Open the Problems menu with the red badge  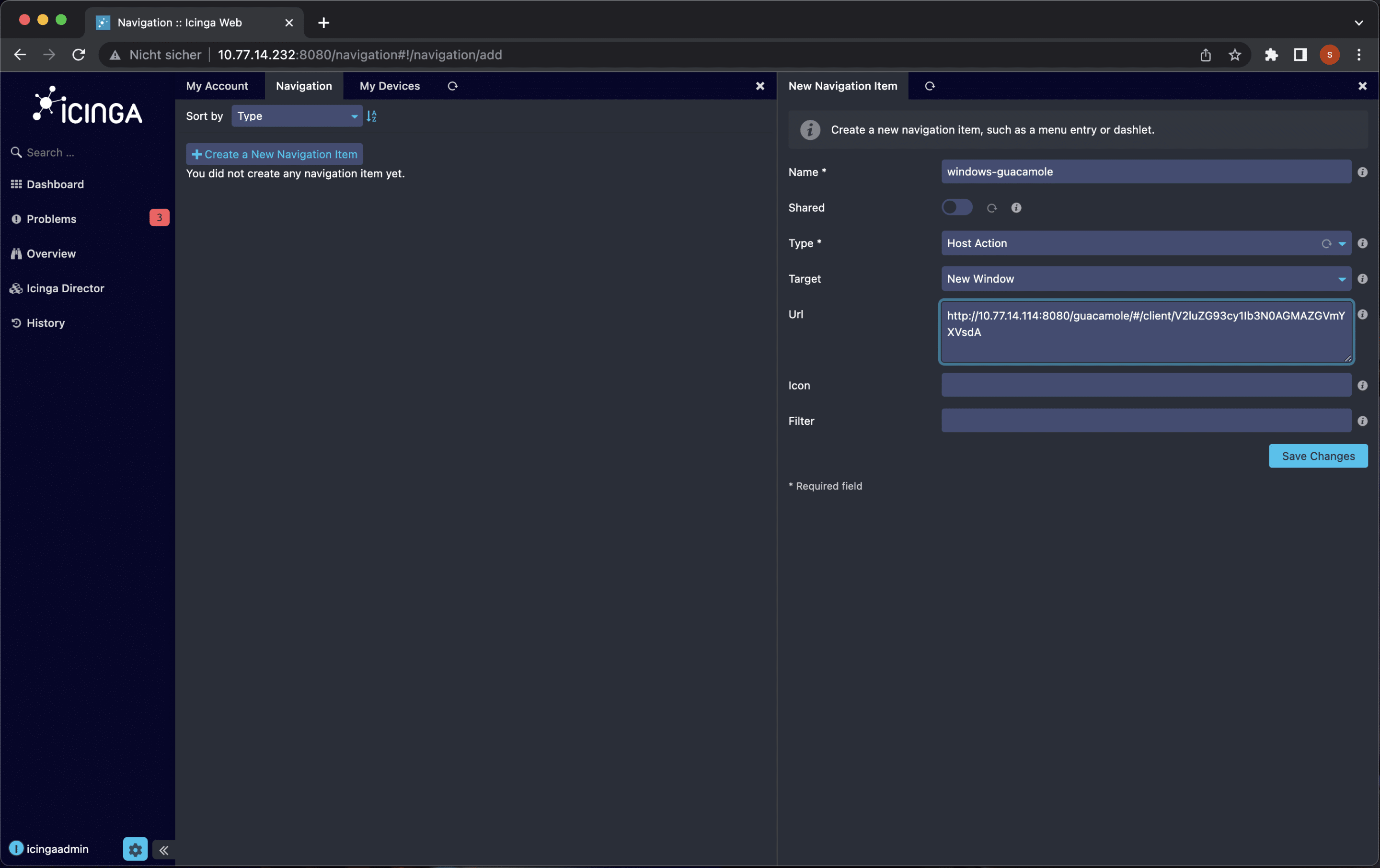click(x=52, y=219)
